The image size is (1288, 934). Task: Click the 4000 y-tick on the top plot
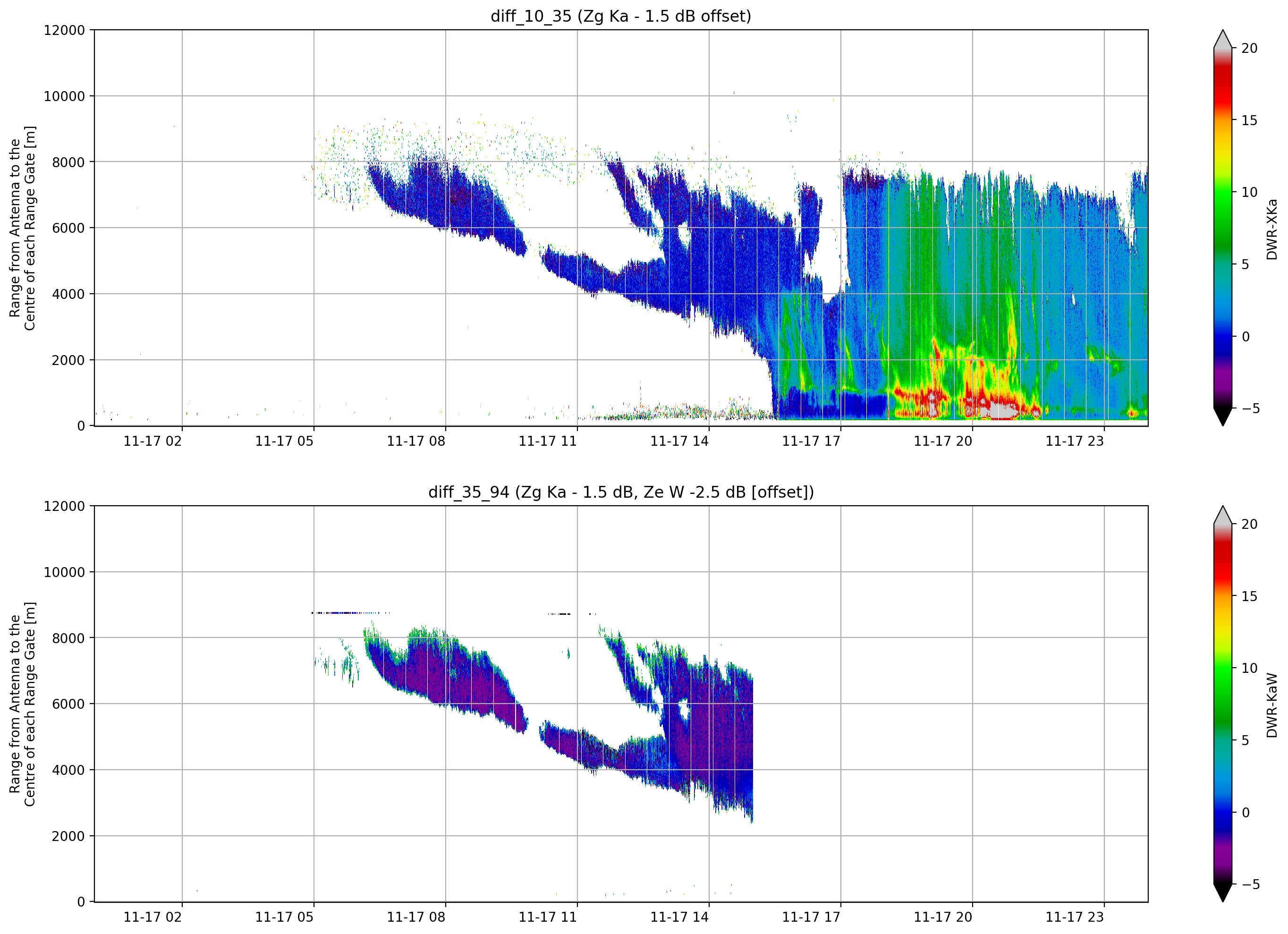pos(68,294)
